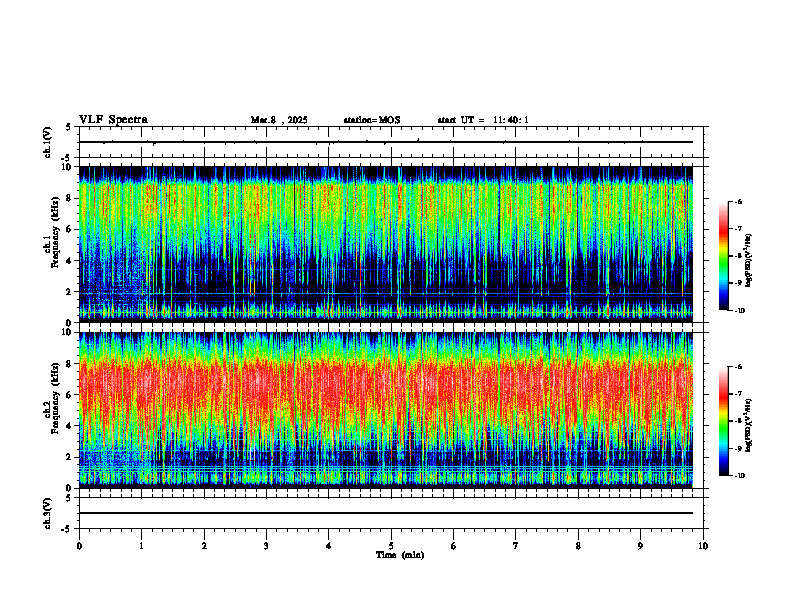Select the "start UT = 11:40: 1" text
The width and height of the screenshot is (792, 612).
pos(483,120)
